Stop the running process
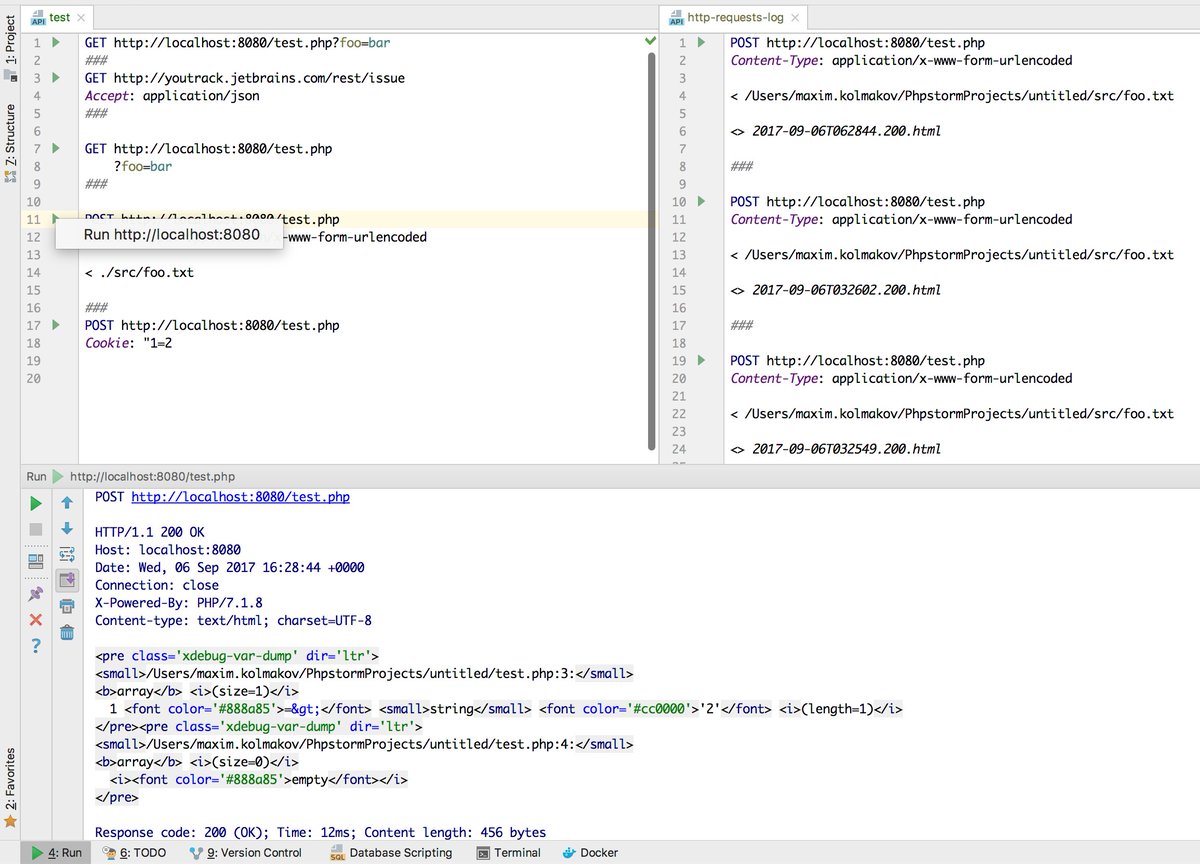1200x864 pixels. click(36, 529)
